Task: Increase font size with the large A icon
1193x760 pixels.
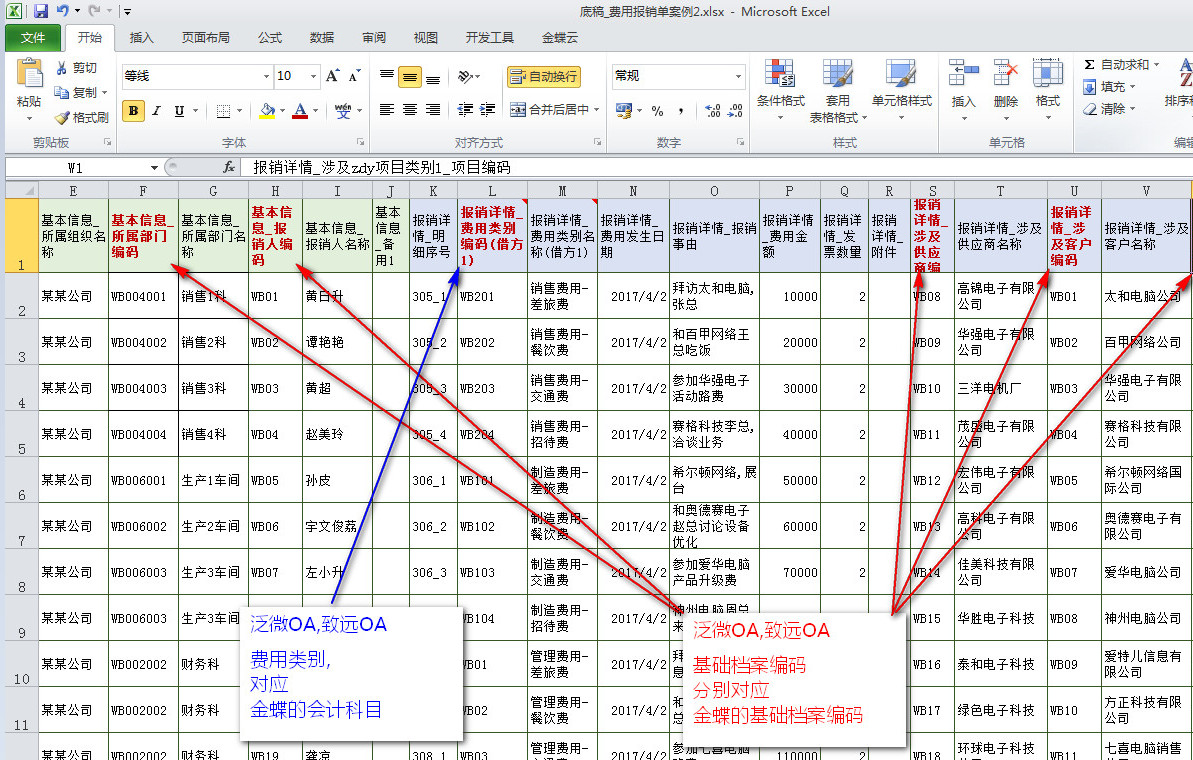Action: click(332, 76)
